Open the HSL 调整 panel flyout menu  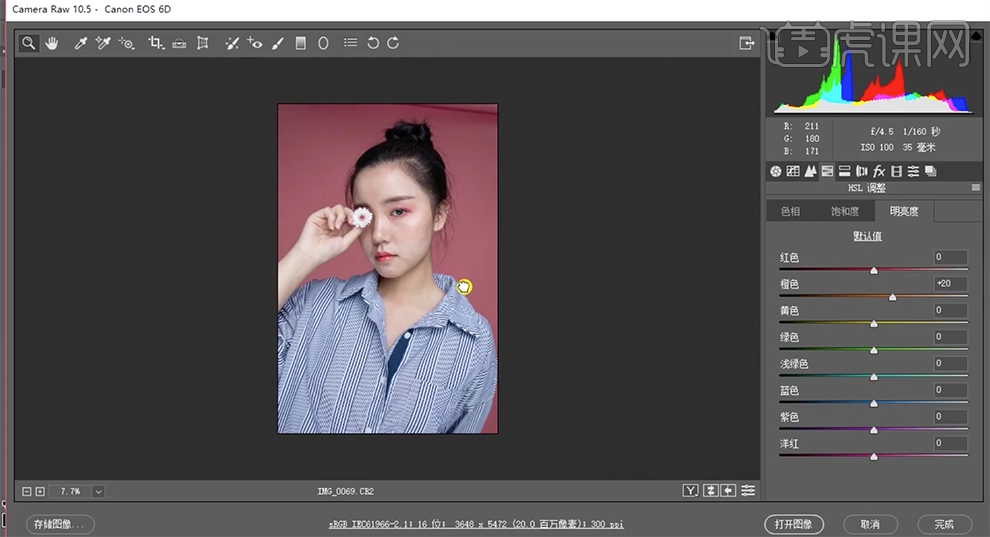976,187
